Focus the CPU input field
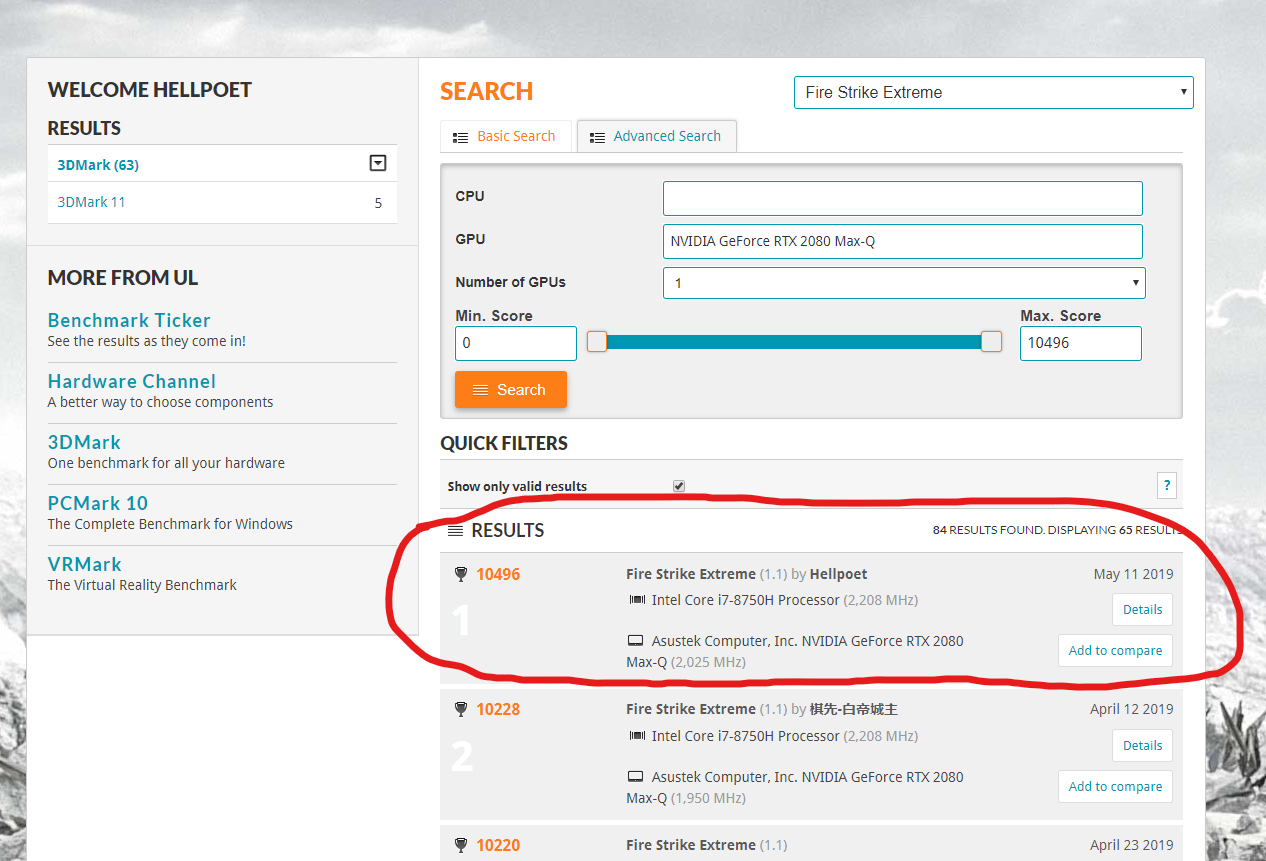 (x=903, y=198)
